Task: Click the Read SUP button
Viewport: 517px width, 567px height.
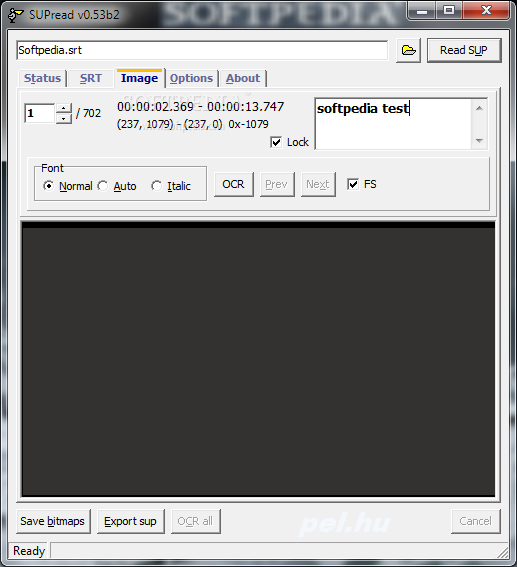Action: [x=464, y=50]
